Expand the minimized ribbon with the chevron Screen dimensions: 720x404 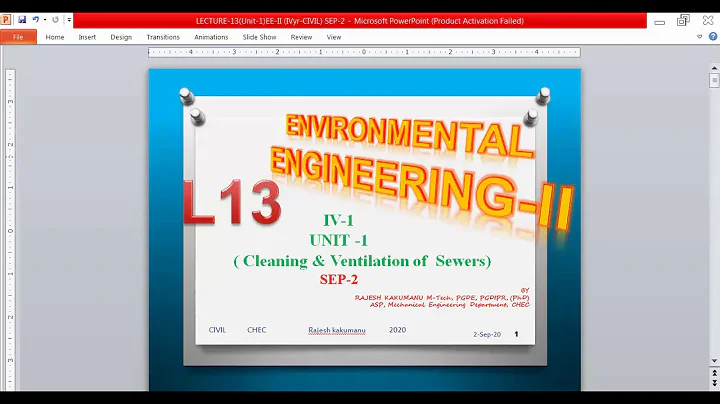click(699, 37)
